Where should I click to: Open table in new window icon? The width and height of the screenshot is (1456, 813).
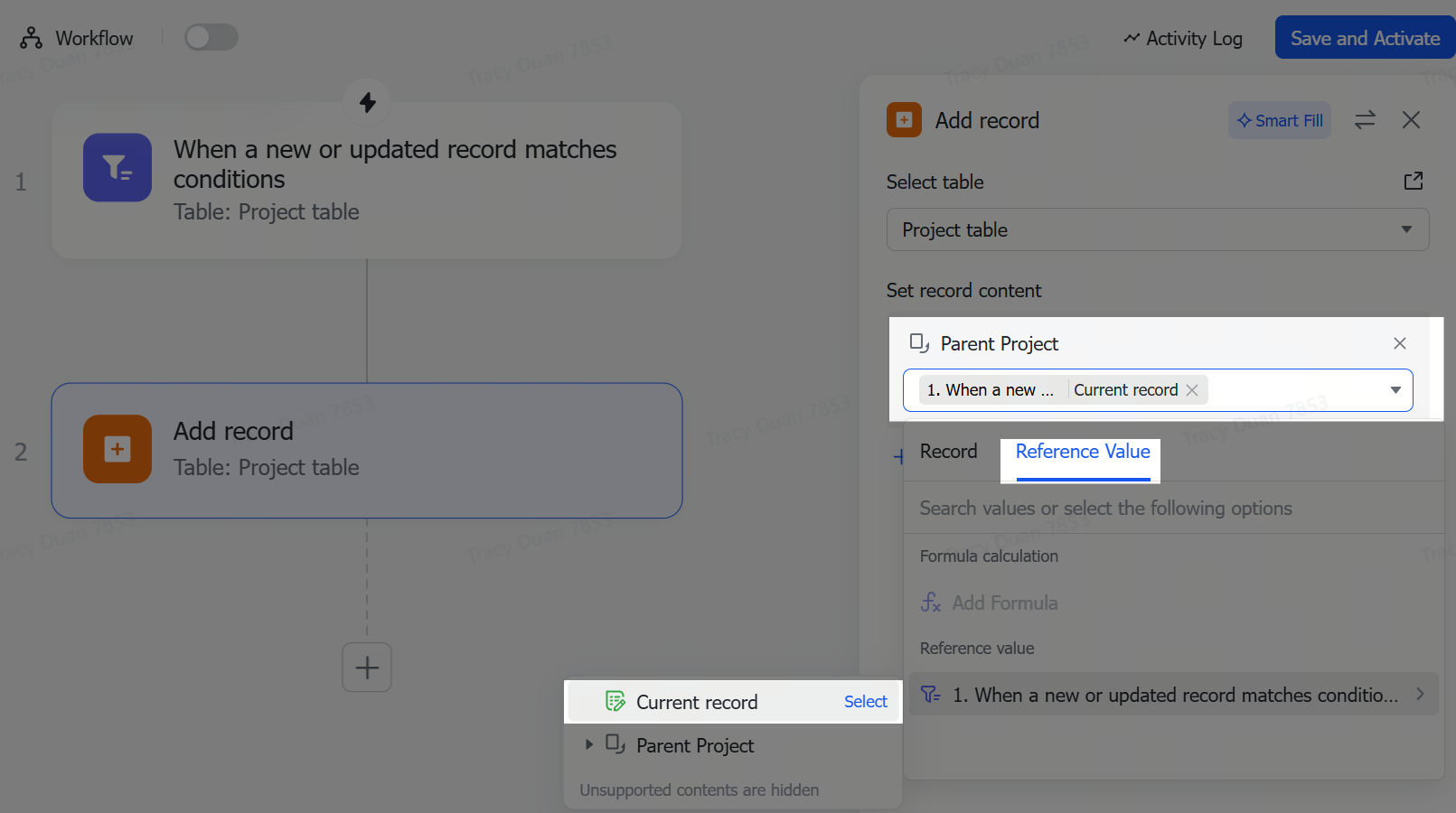coord(1414,182)
